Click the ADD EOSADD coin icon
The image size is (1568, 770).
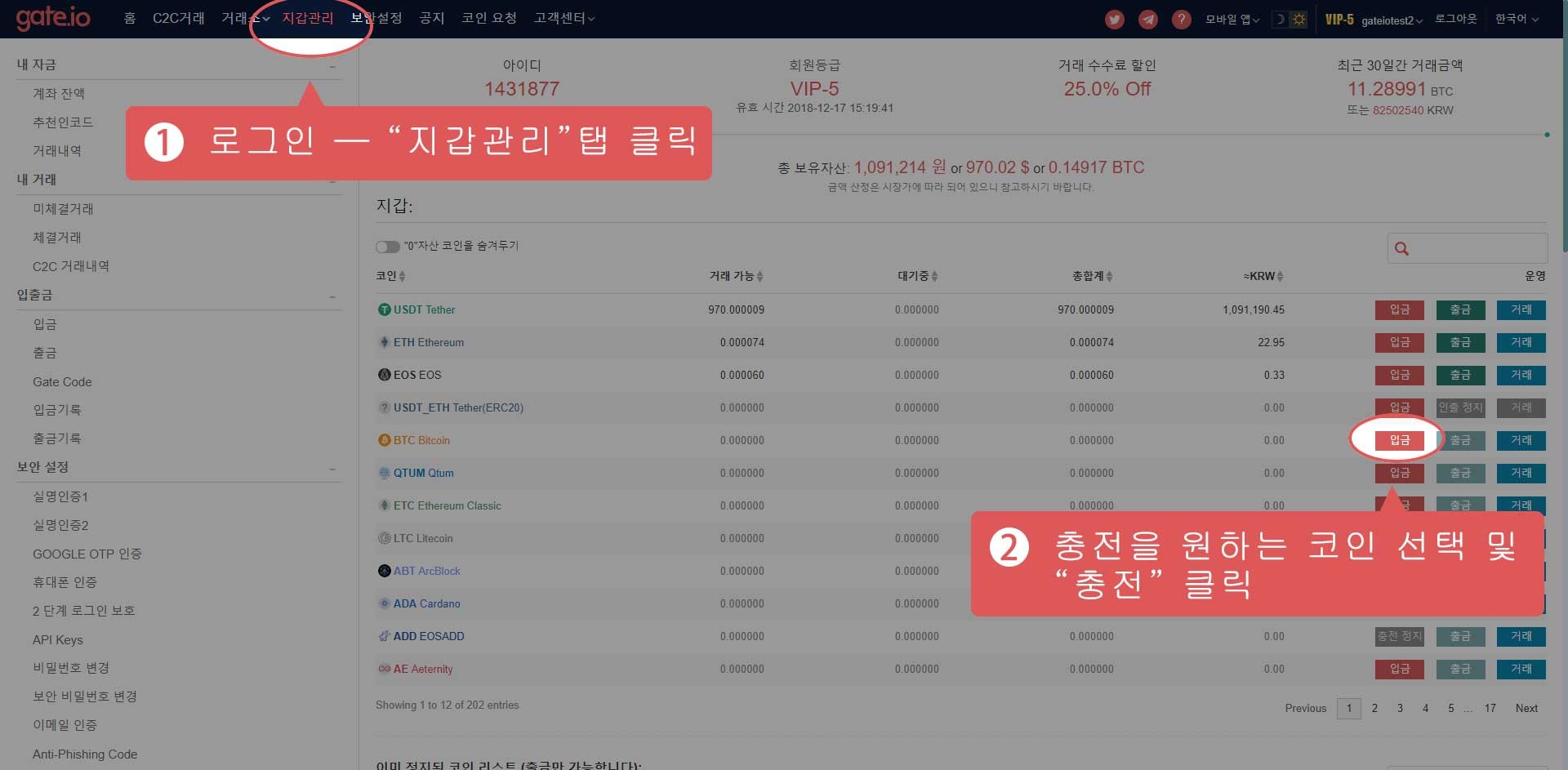tap(384, 636)
